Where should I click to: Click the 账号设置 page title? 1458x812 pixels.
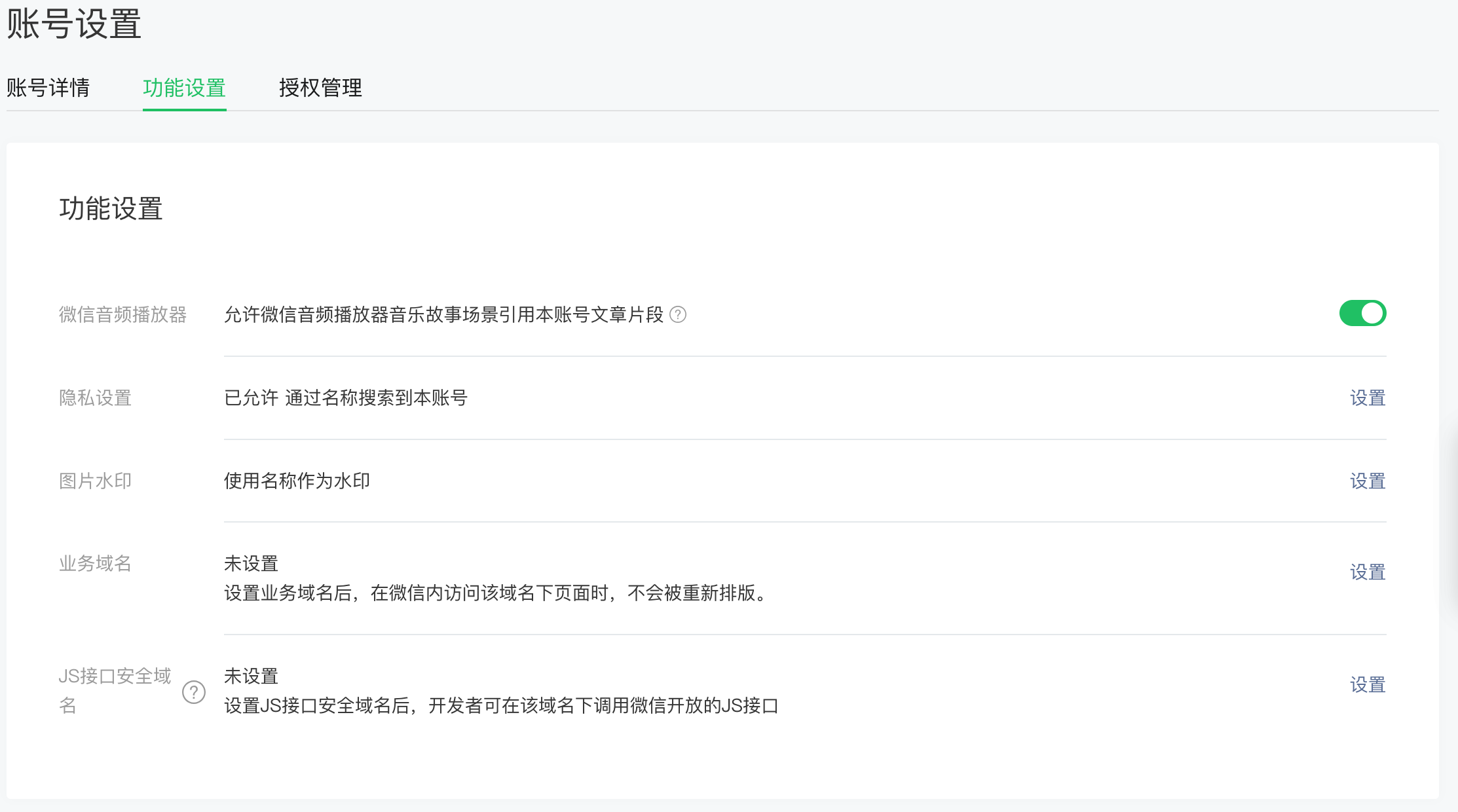pyautogui.click(x=74, y=24)
